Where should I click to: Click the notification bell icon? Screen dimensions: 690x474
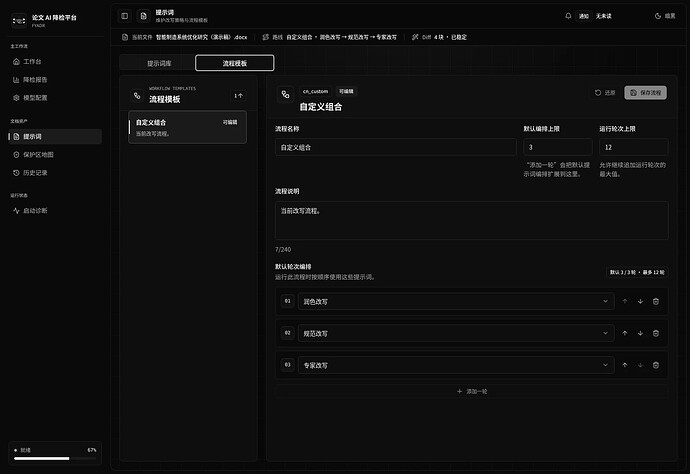[568, 16]
